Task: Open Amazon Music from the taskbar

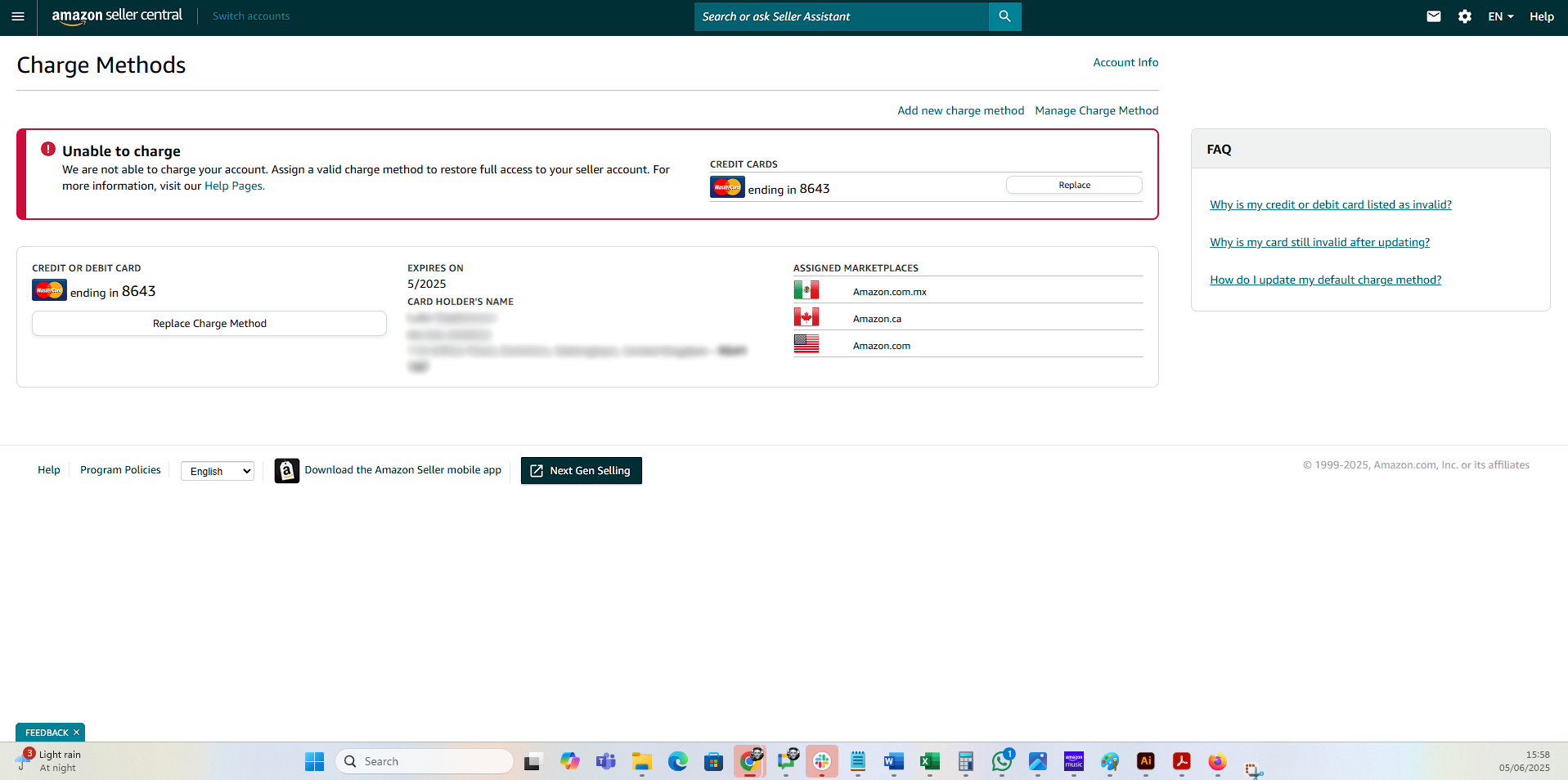Action: coord(1073,762)
